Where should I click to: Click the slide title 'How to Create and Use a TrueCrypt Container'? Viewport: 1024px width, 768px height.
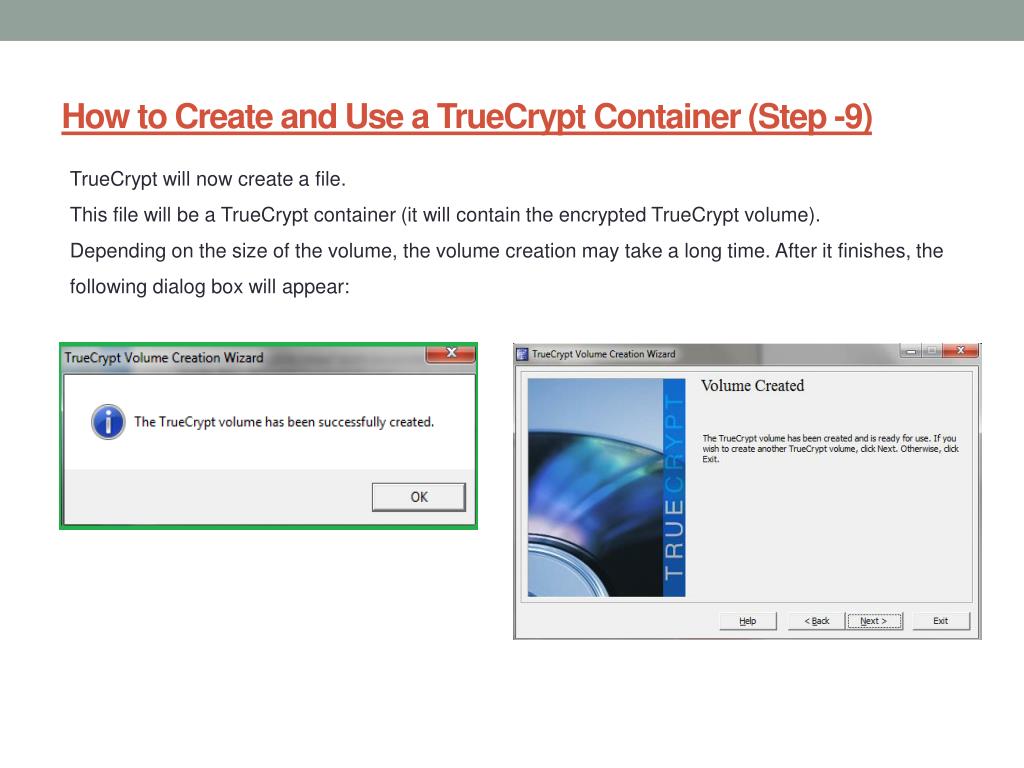tap(467, 116)
